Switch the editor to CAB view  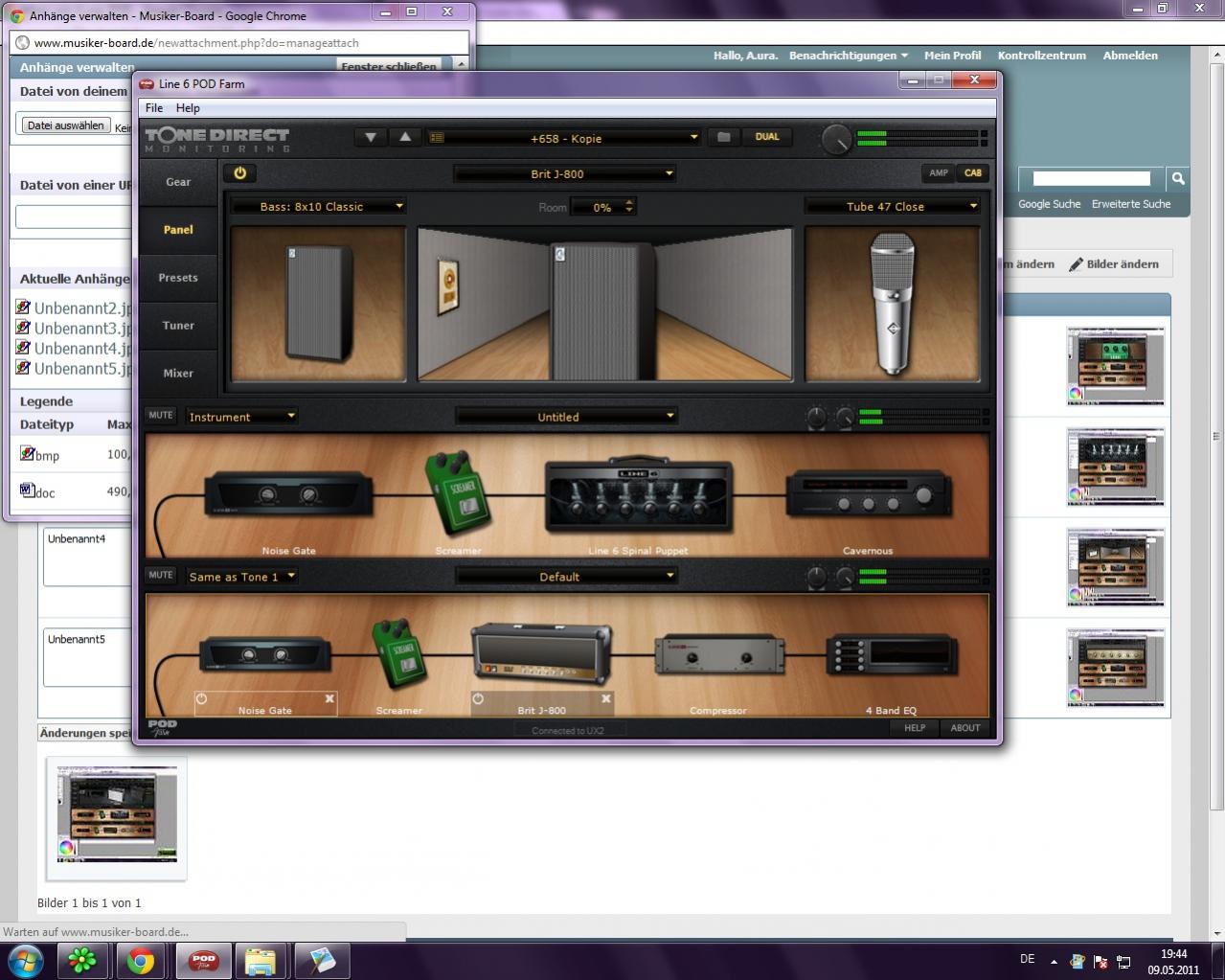(973, 173)
